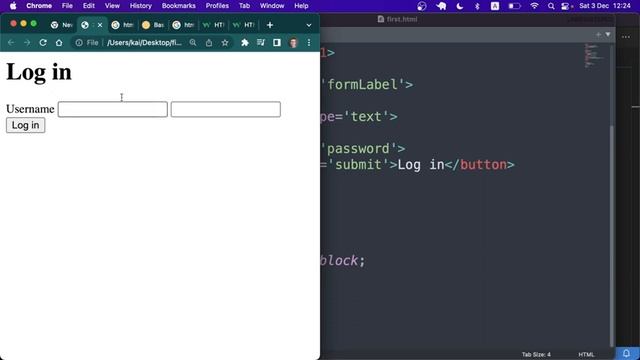Open the View menu
The height and width of the screenshot is (360, 640).
pos(112,6)
